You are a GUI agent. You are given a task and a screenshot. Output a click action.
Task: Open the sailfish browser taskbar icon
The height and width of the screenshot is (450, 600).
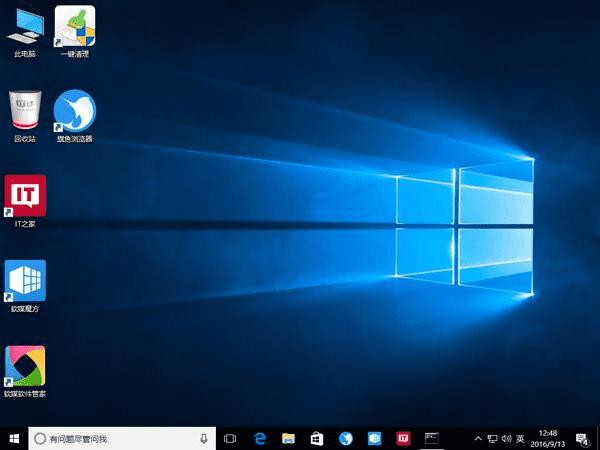click(x=346, y=439)
